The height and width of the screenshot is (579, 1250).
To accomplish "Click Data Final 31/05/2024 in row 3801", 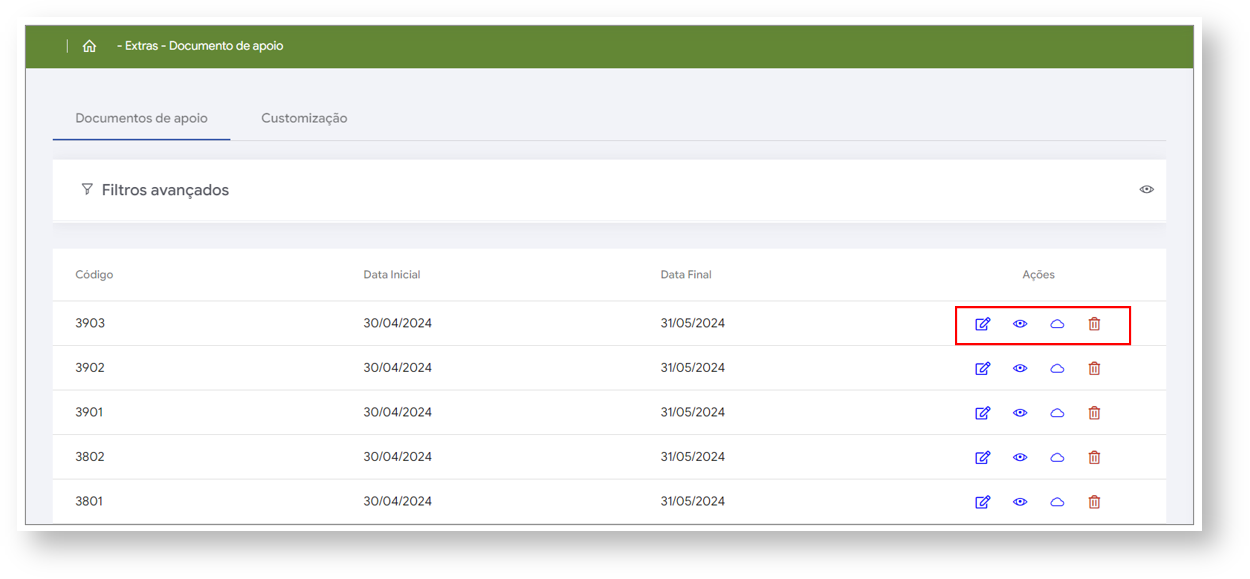I will (x=693, y=502).
